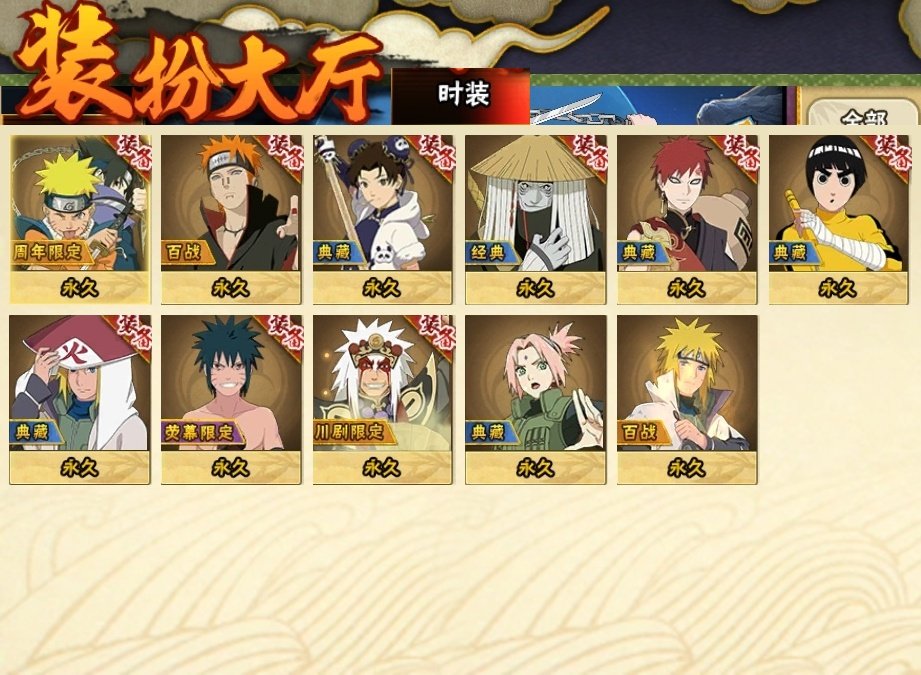Select the 周年限定 Naruto and Sasuke costume card
Screen dimensions: 921x675
point(80,219)
